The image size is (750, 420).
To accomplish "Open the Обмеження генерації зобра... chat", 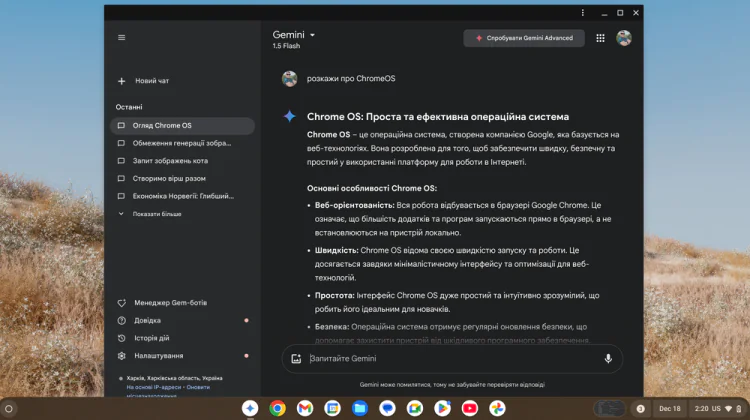I will click(182, 143).
